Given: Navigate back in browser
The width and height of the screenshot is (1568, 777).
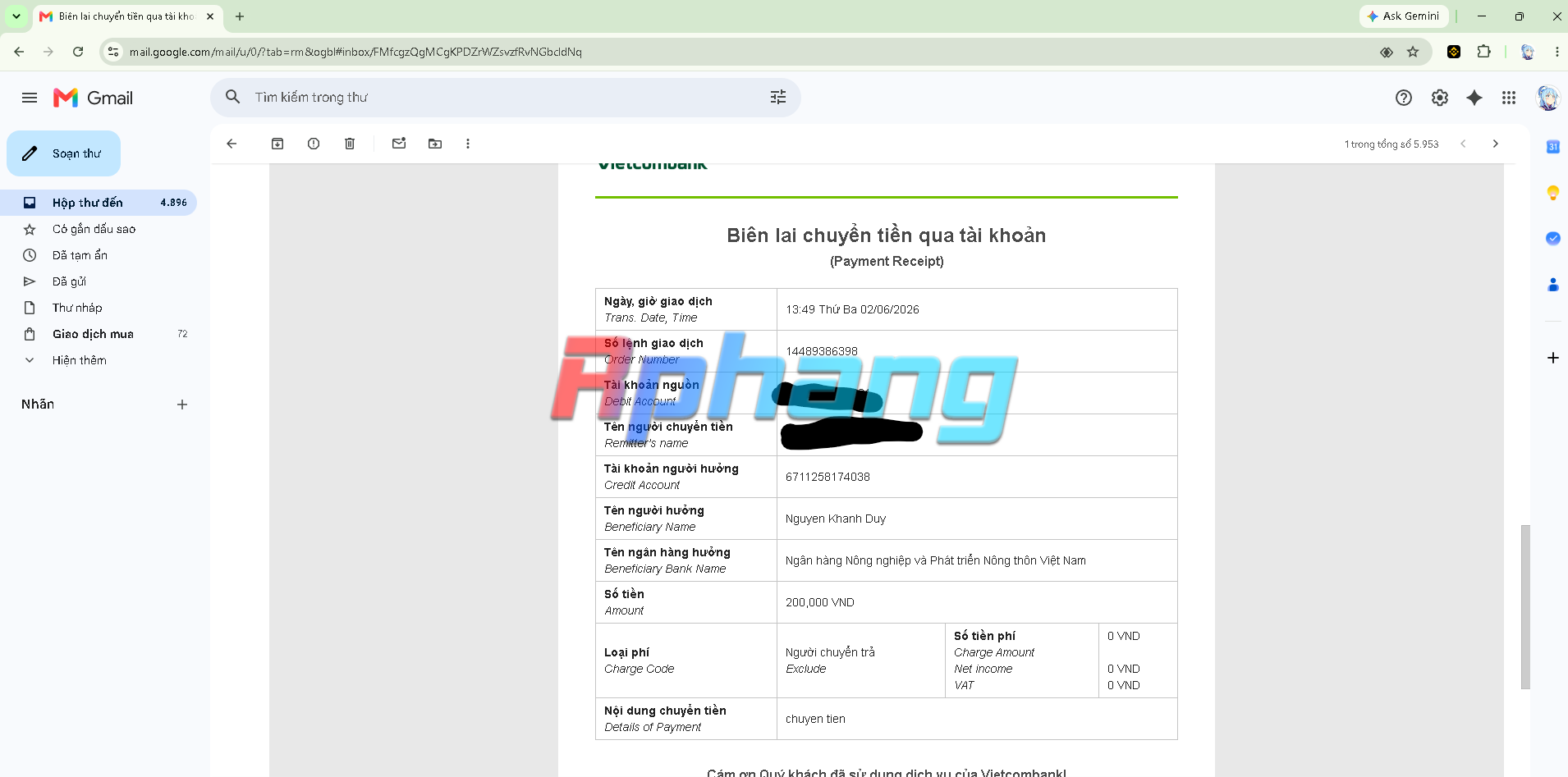Looking at the screenshot, I should click(19, 52).
